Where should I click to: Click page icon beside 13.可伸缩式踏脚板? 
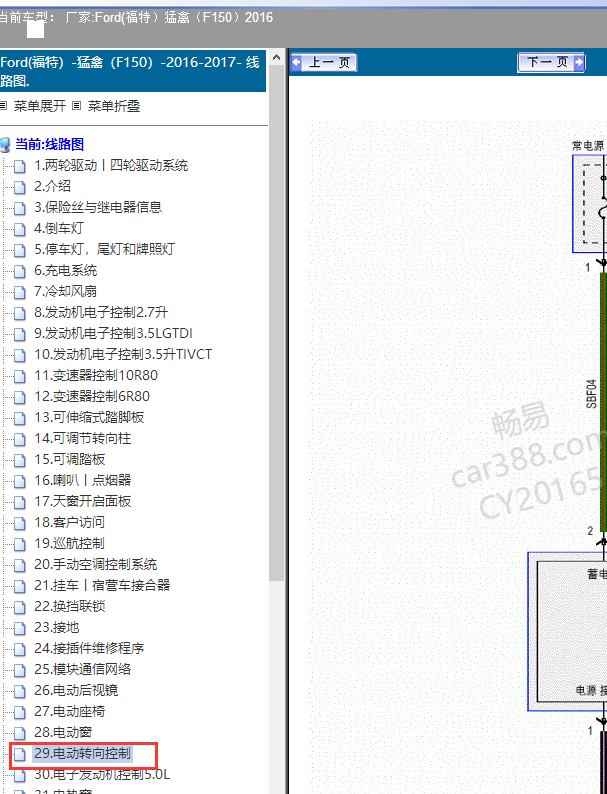[20, 418]
